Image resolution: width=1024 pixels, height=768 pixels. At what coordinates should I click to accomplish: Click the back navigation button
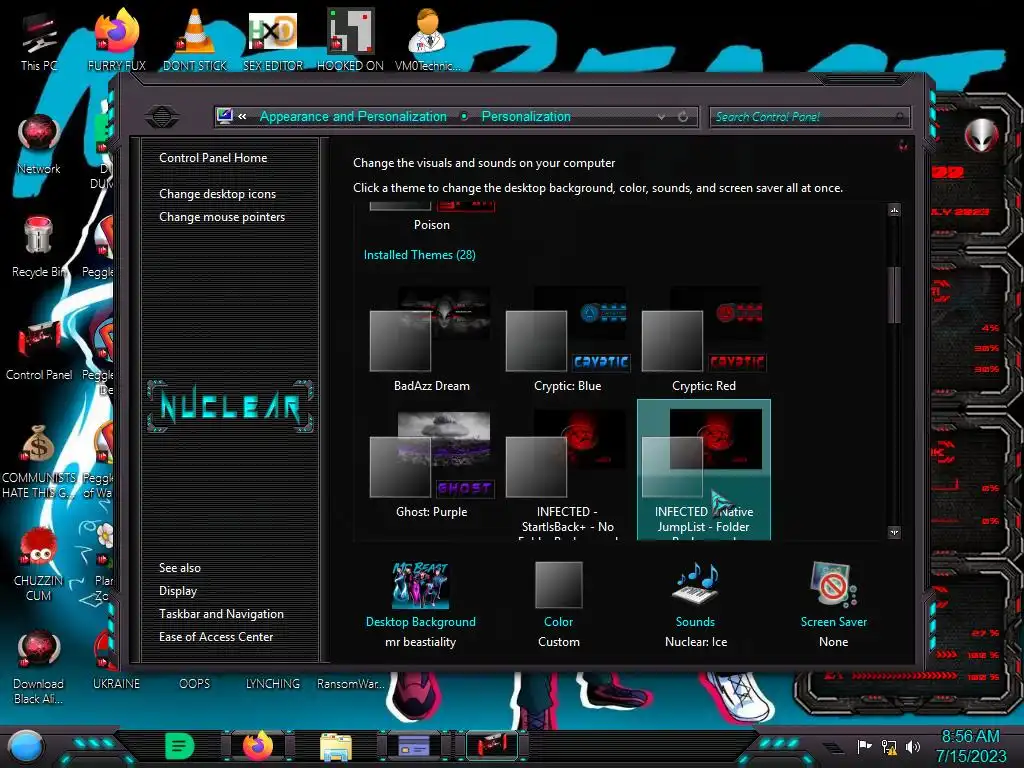162,117
